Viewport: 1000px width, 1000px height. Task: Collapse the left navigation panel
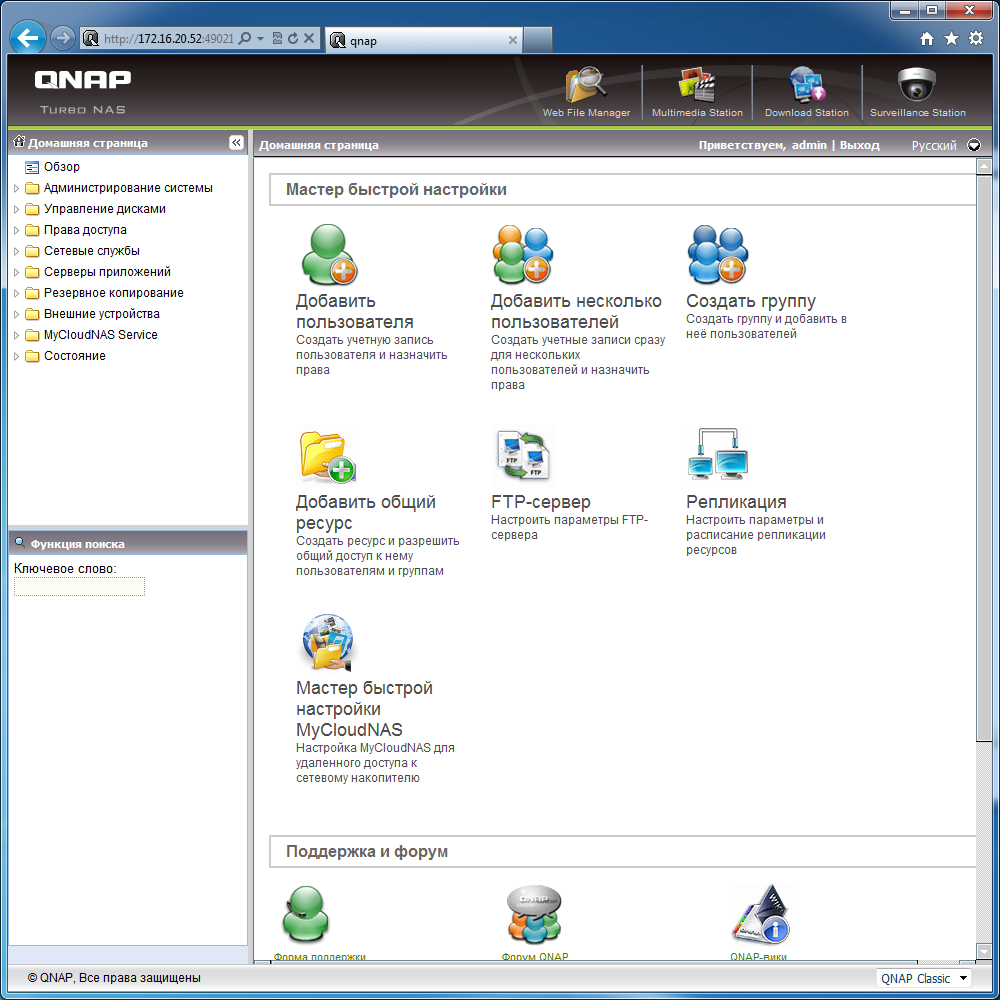click(236, 142)
